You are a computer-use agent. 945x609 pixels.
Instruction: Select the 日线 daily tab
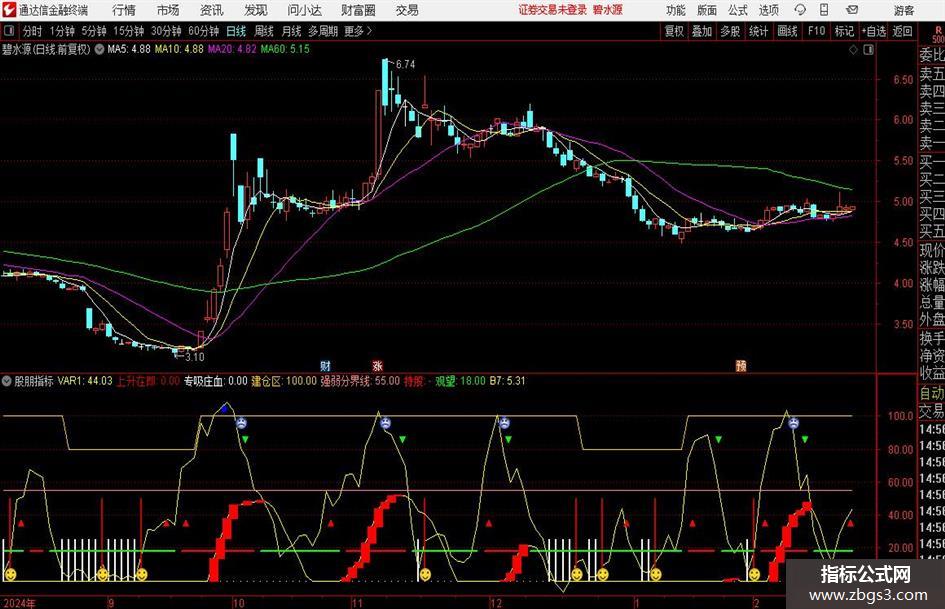click(x=236, y=31)
